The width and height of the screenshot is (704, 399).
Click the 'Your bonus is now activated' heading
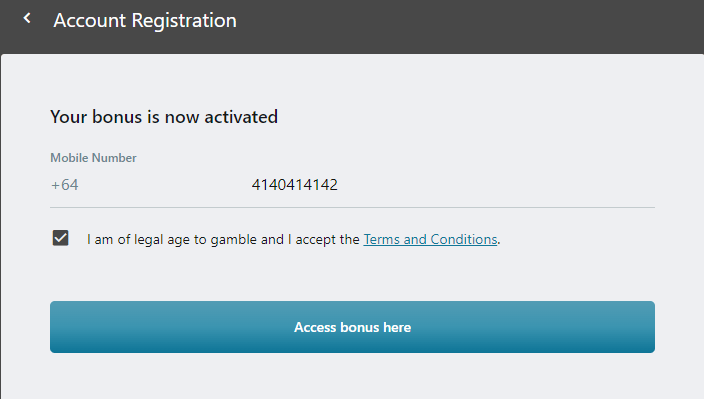point(164,117)
